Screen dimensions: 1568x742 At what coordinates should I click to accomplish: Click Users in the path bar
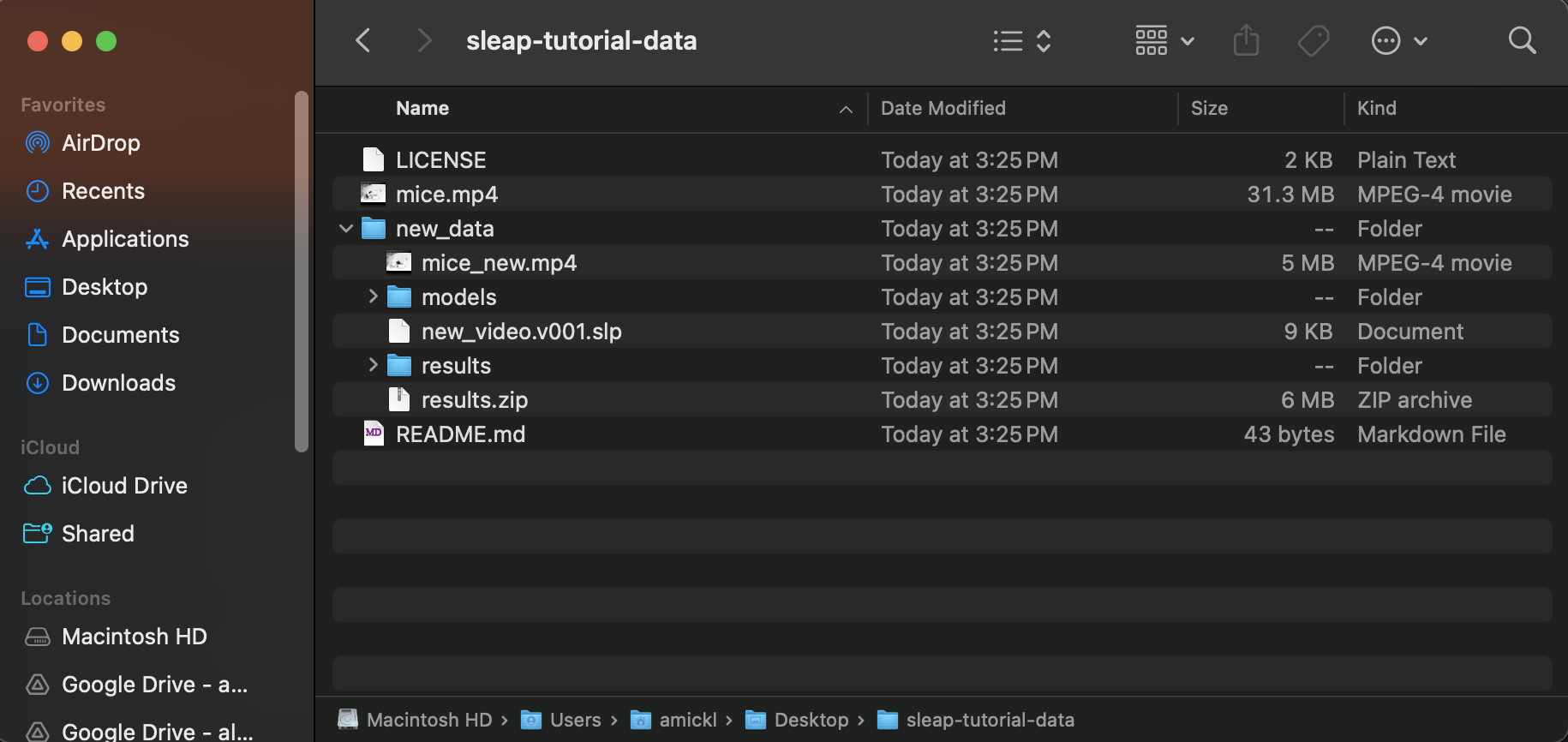point(561,720)
